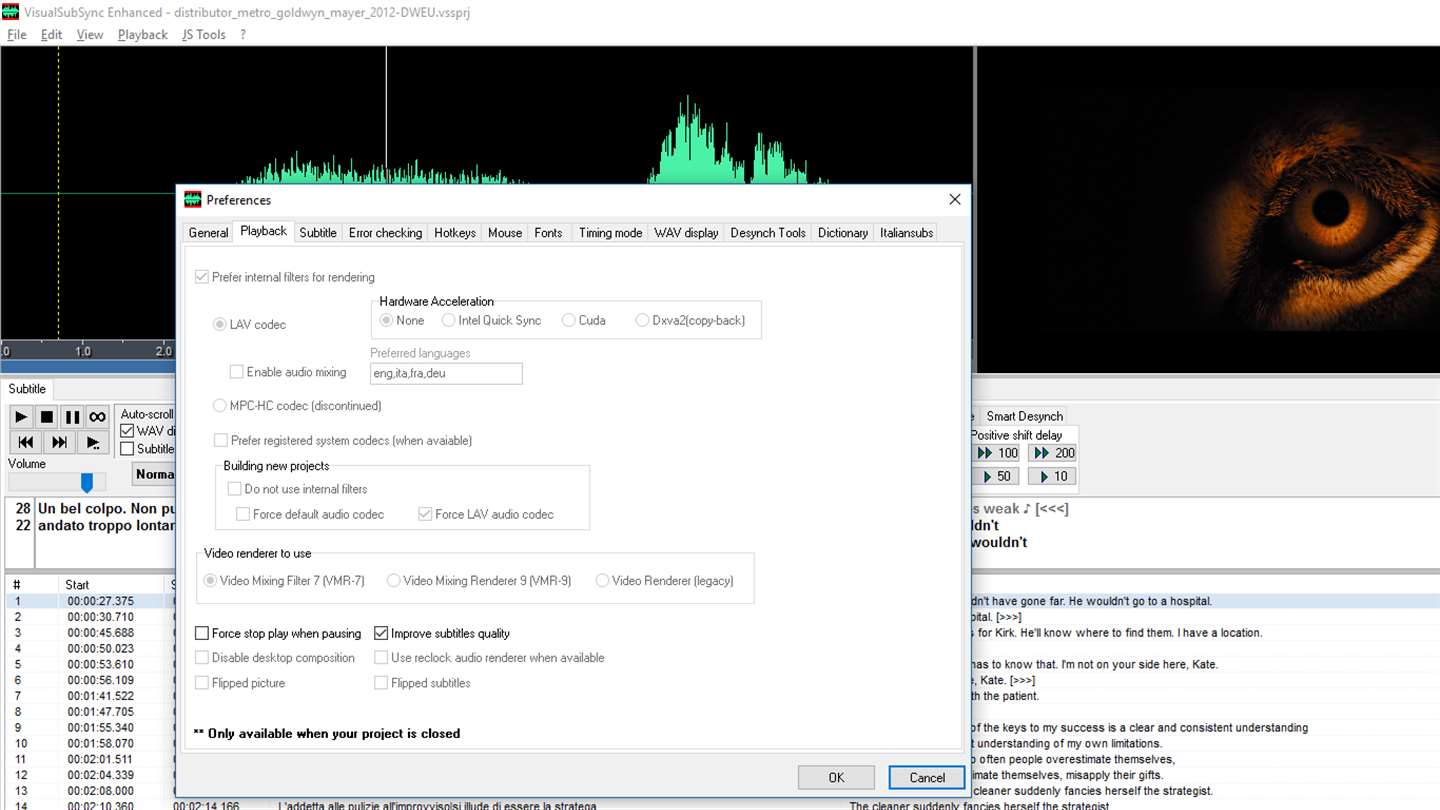This screenshot has height=810, width=1440.
Task: Start playback with the Play button
Action: click(x=21, y=417)
